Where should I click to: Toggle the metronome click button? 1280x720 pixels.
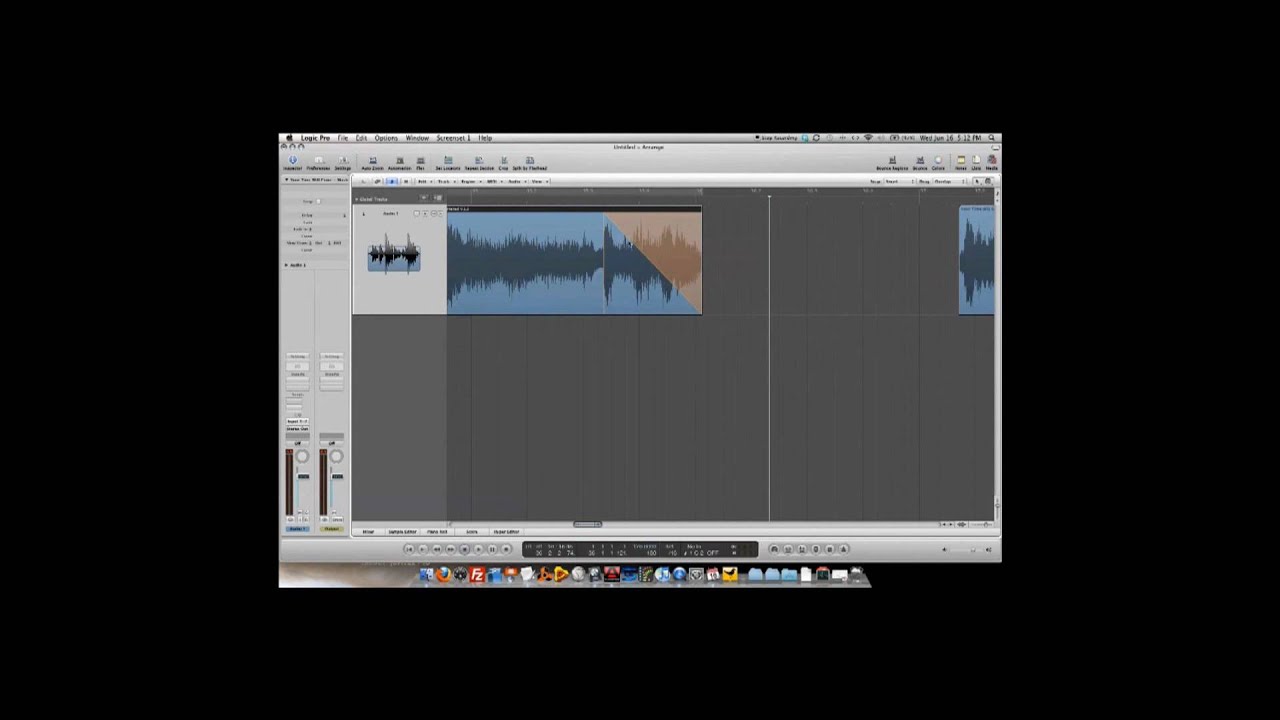[x=843, y=549]
